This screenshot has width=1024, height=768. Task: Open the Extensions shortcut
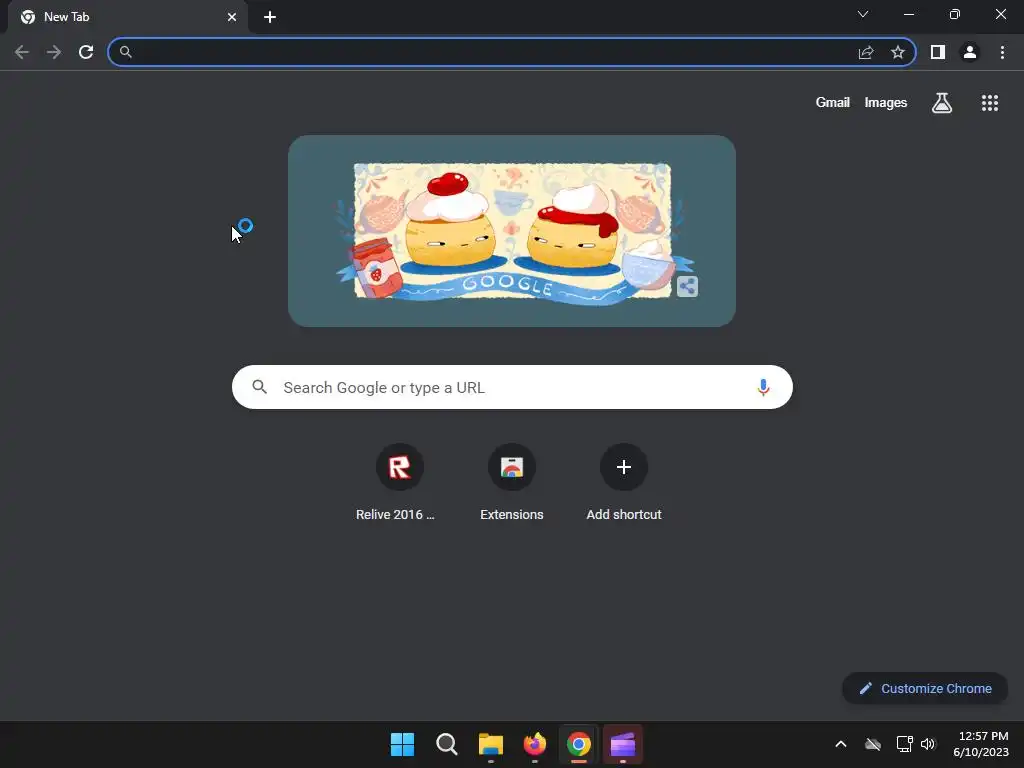click(x=512, y=482)
